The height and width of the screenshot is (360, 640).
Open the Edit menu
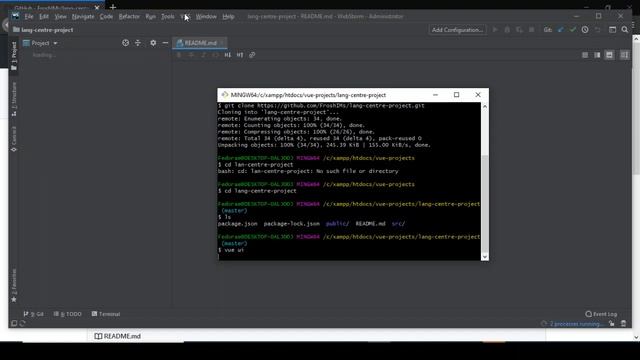pos(44,17)
